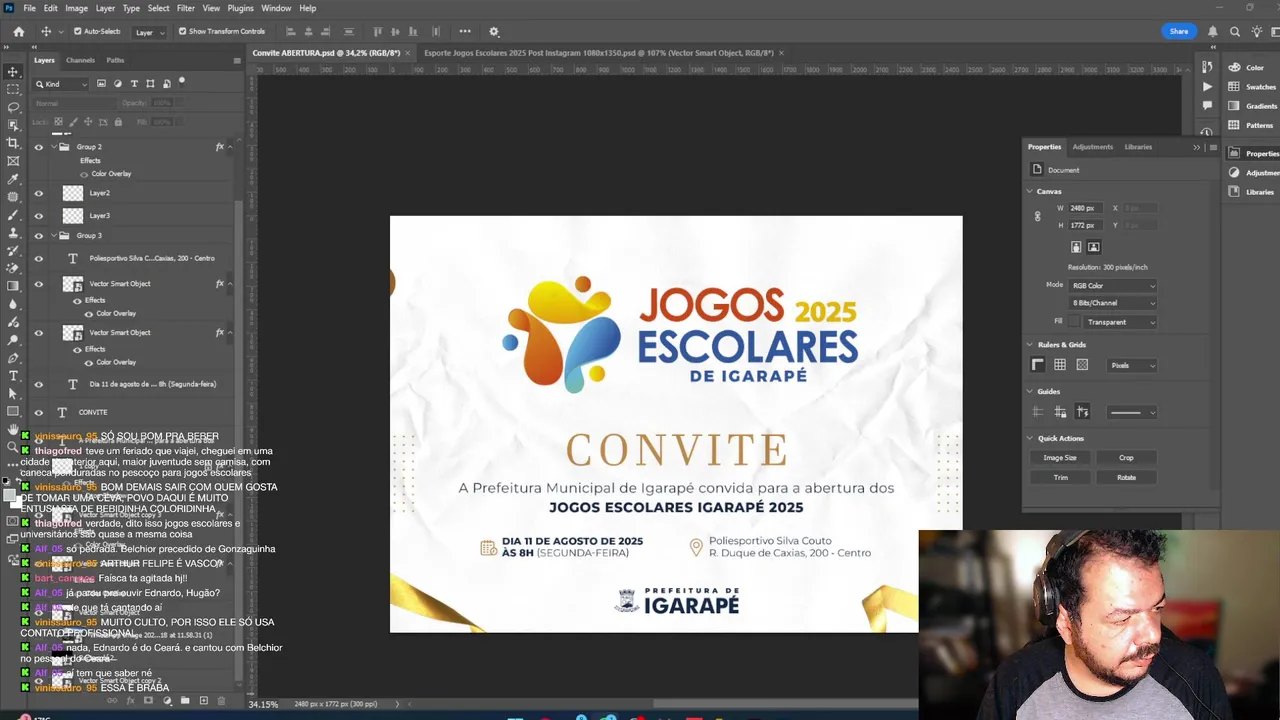
Task: Select the Rectangular Marquee tool
Action: (x=13, y=89)
